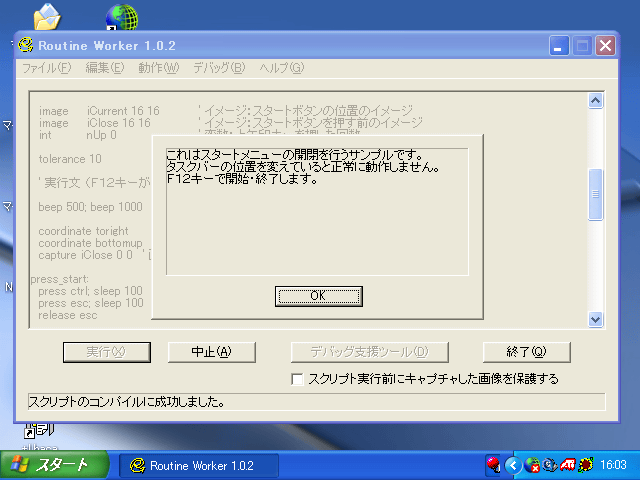Close the Routine Worker window

(605, 45)
